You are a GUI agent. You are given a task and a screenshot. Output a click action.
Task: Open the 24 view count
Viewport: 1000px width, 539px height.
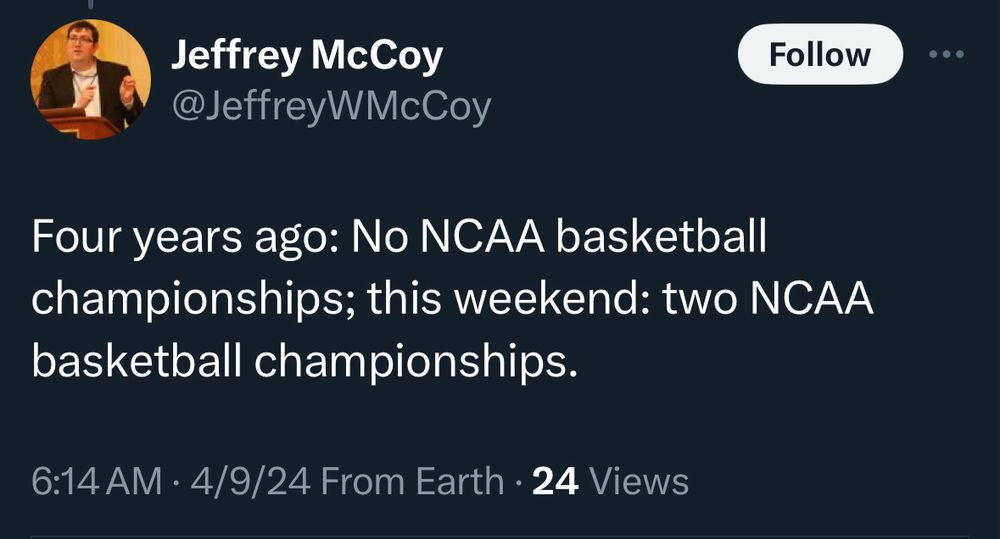pyautogui.click(x=556, y=481)
